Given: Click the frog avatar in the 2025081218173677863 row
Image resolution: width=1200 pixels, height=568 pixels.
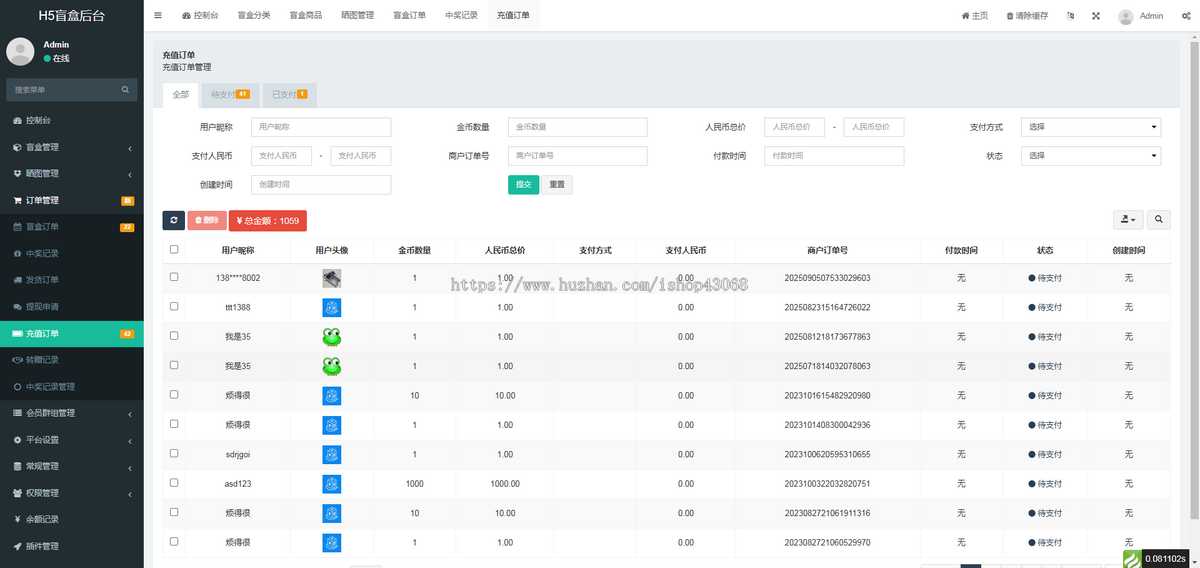Looking at the screenshot, I should point(331,337).
